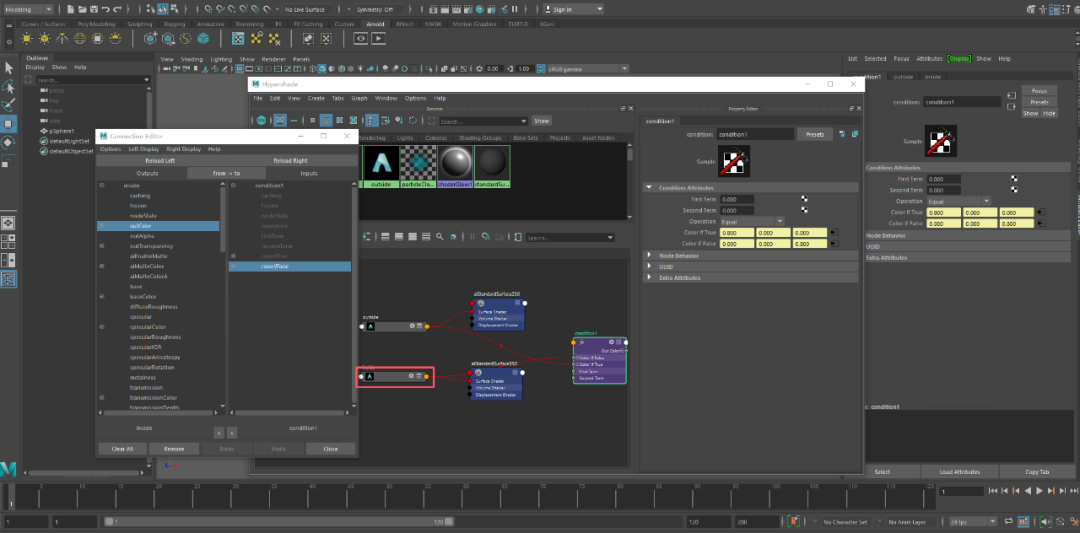This screenshot has height=533, width=1080.
Task: Select outColor in the Outputs list
Action: click(x=158, y=226)
